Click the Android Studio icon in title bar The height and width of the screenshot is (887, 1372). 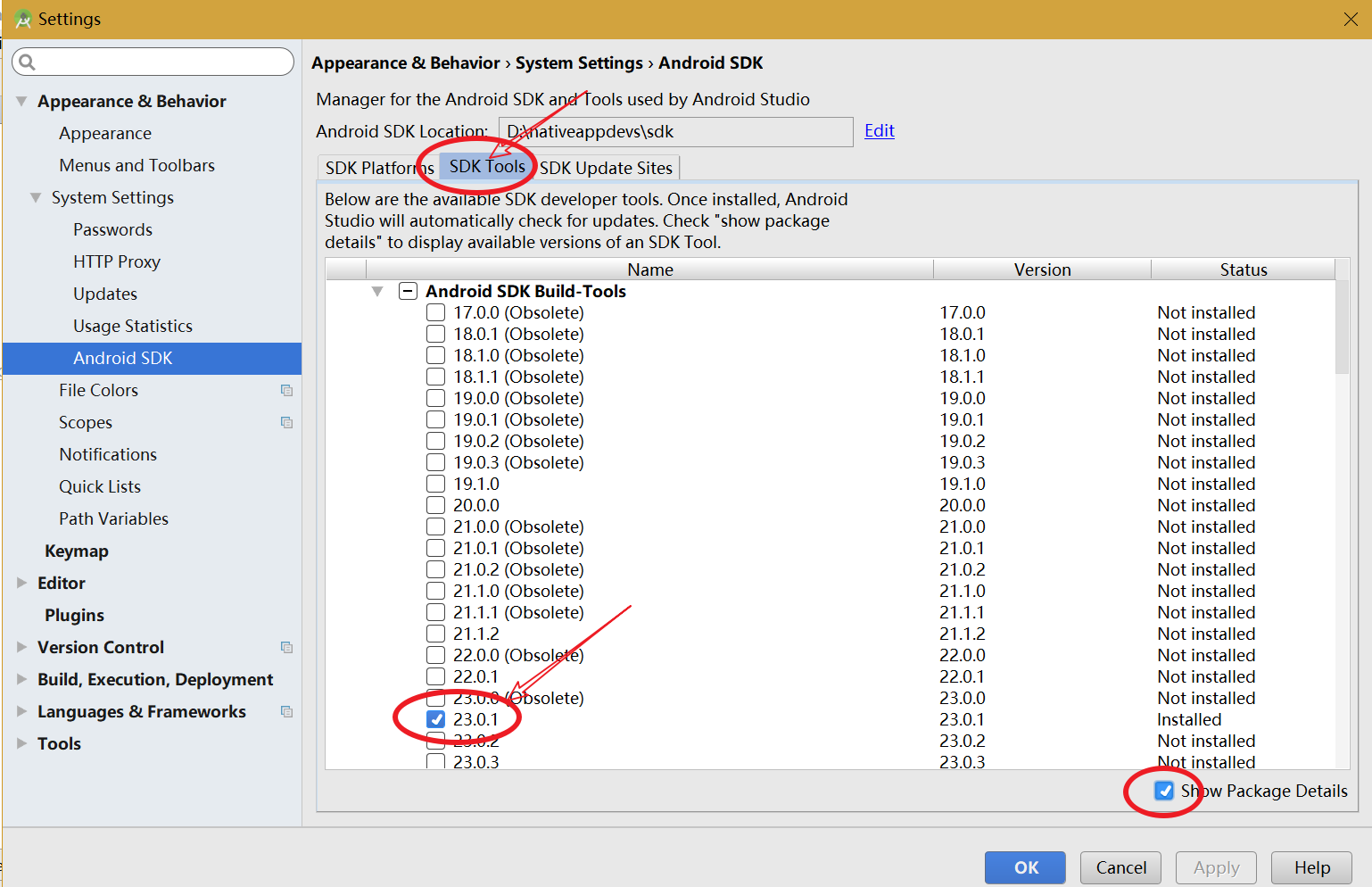23,19
